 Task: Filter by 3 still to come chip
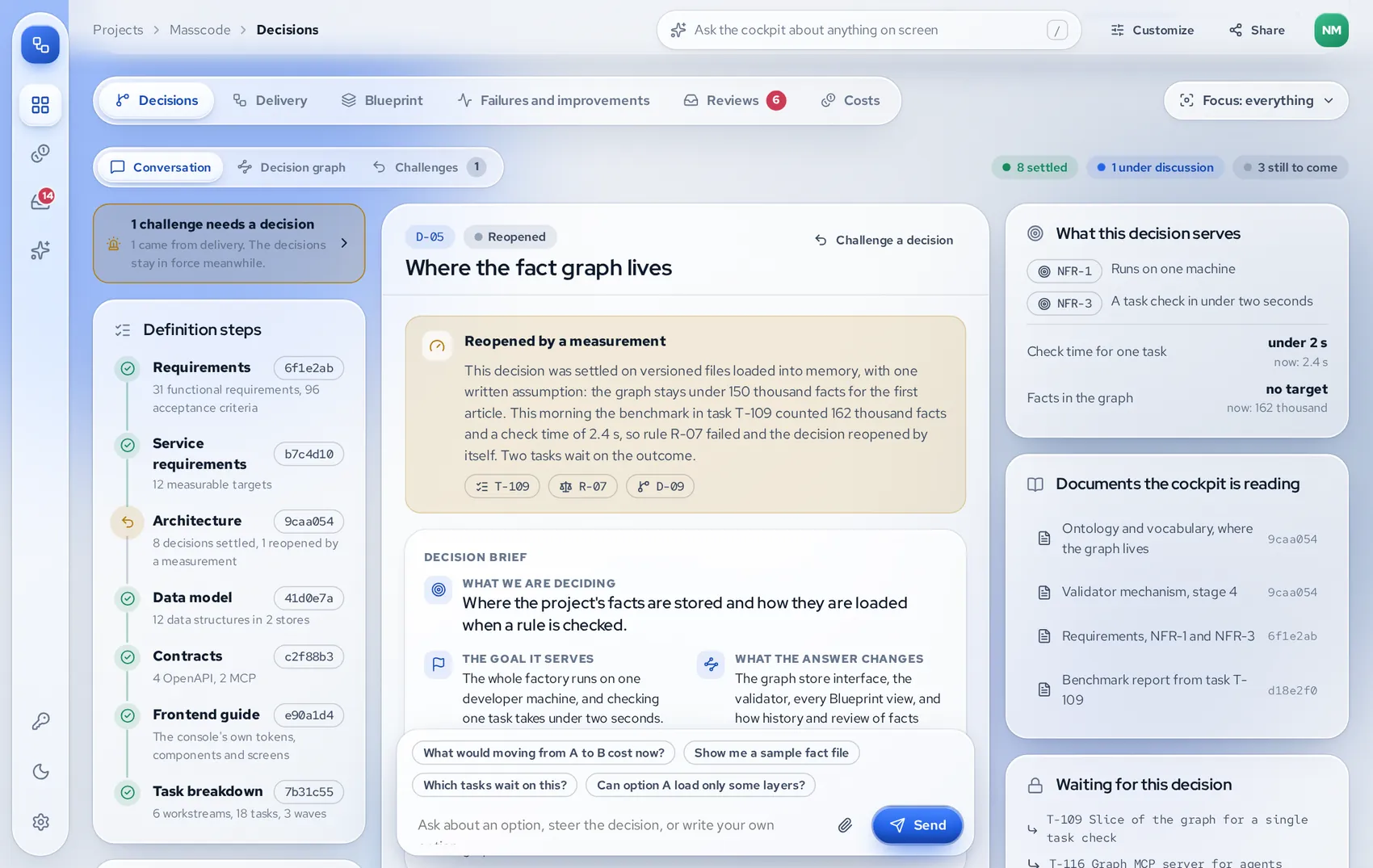[x=1291, y=167]
